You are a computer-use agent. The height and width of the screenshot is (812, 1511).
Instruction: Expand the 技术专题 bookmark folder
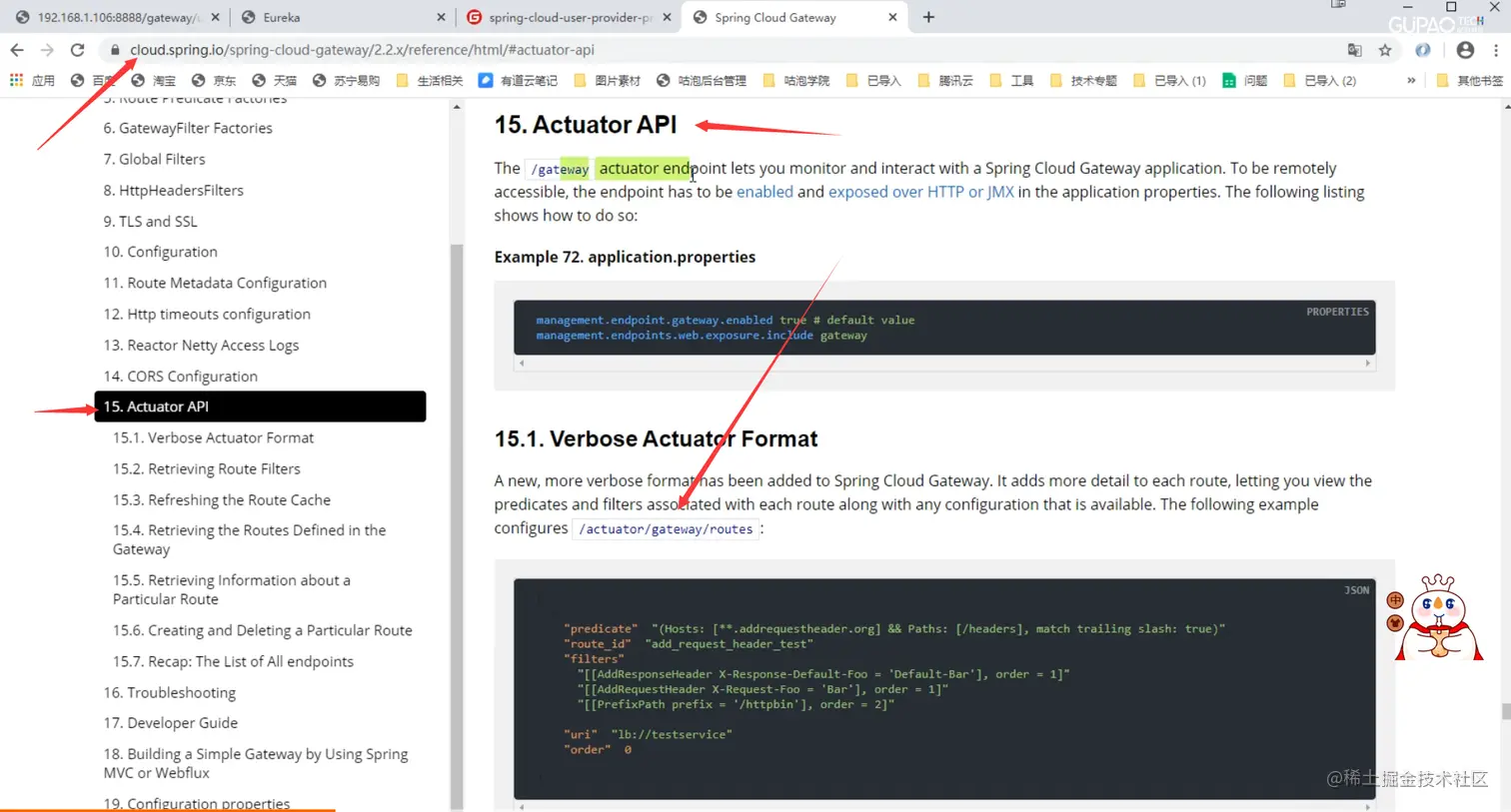point(1083,81)
